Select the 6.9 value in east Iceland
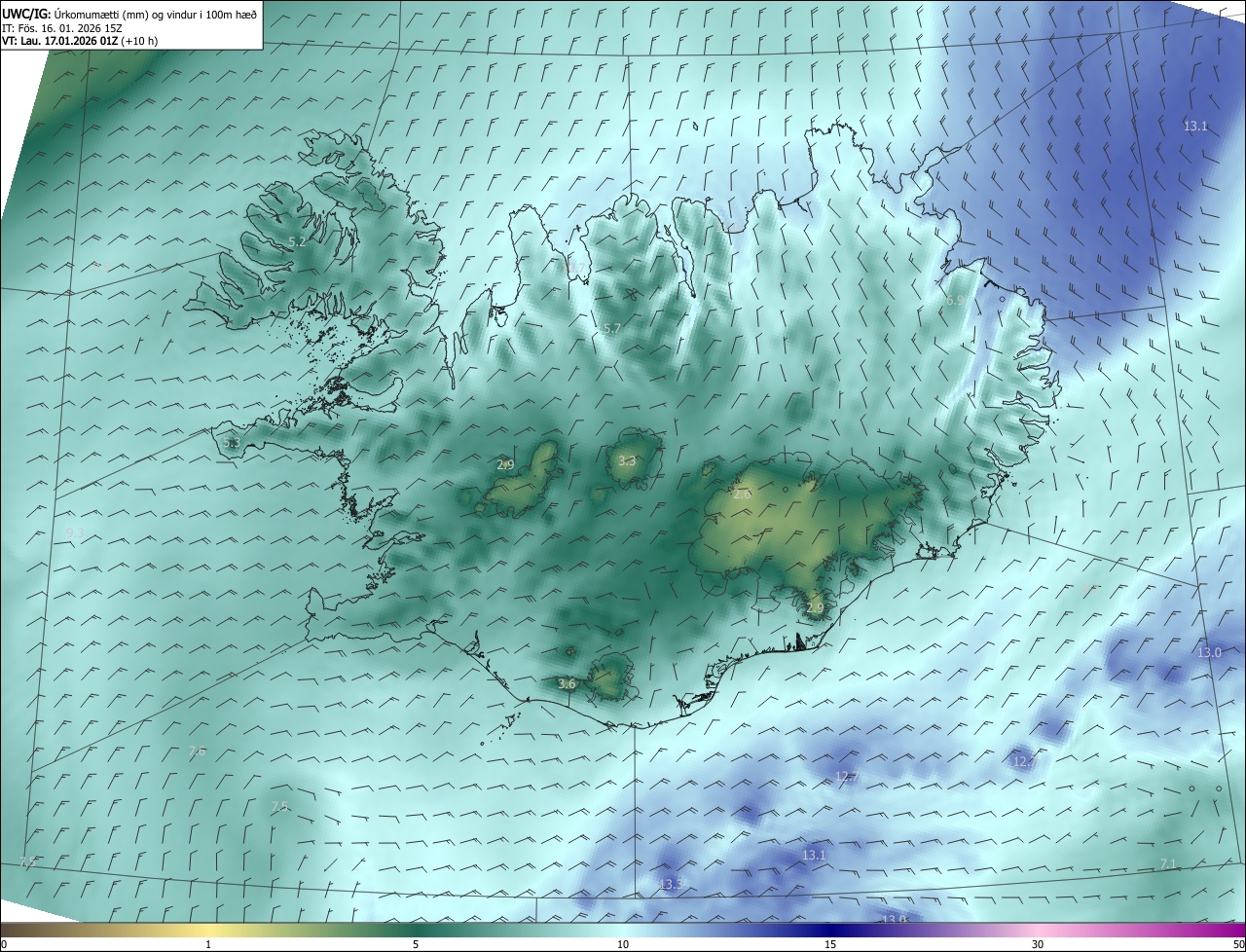The image size is (1246, 952). point(955,301)
